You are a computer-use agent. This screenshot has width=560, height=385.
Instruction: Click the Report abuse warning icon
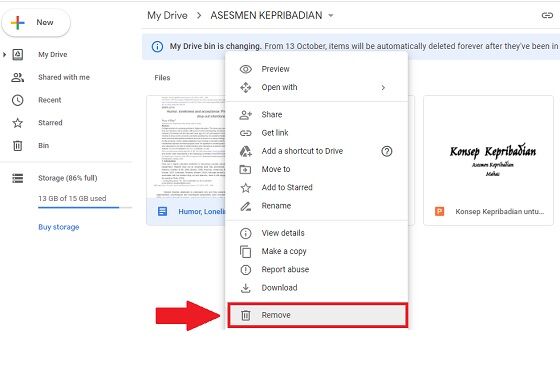[x=246, y=270]
